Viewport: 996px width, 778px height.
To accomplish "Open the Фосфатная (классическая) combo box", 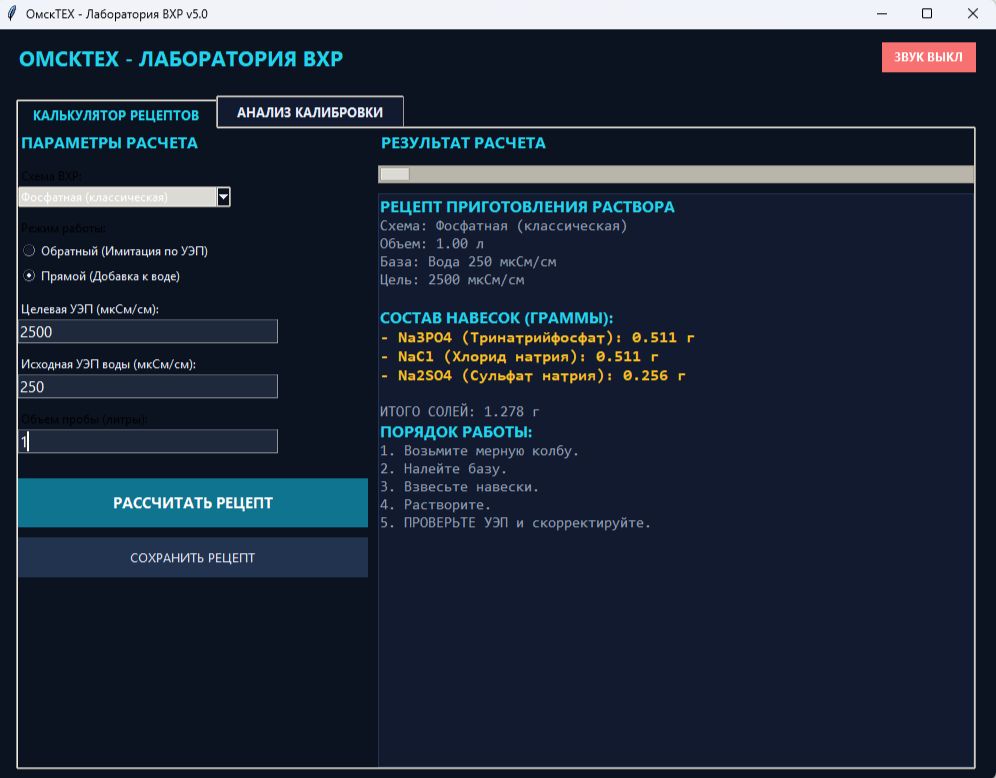I will (x=124, y=197).
